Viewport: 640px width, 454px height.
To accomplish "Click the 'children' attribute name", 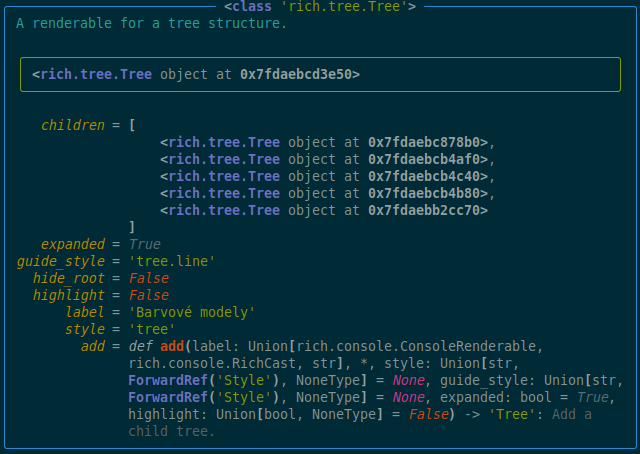I will pos(73,125).
